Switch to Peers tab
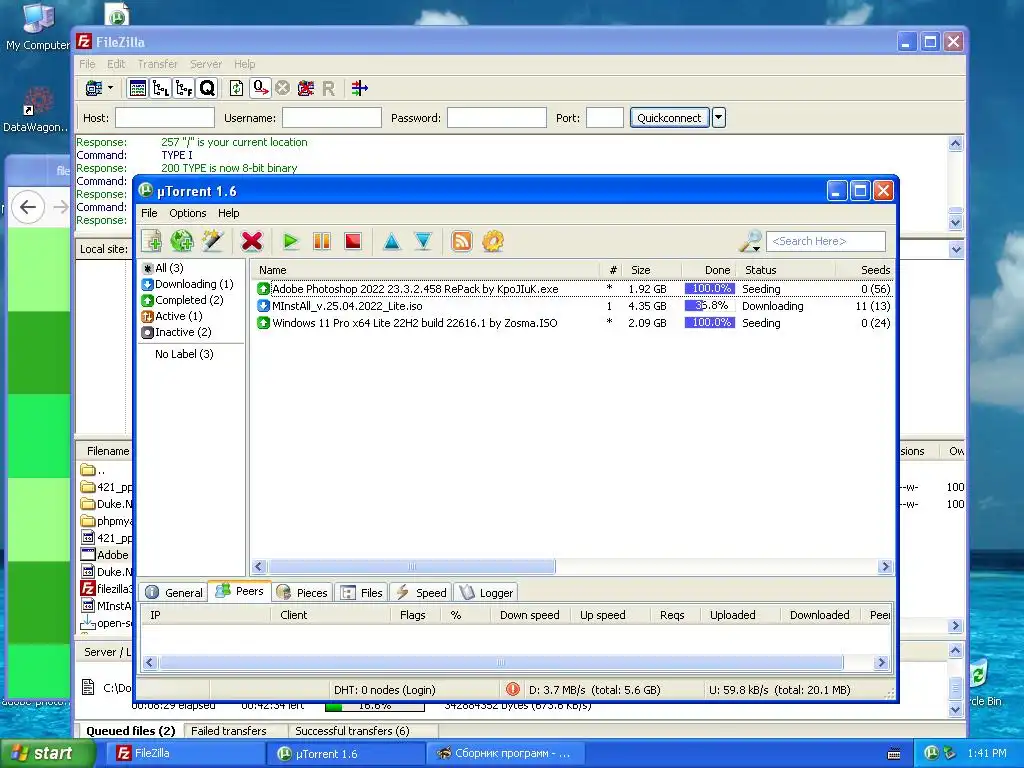The image size is (1024, 768). 240,591
